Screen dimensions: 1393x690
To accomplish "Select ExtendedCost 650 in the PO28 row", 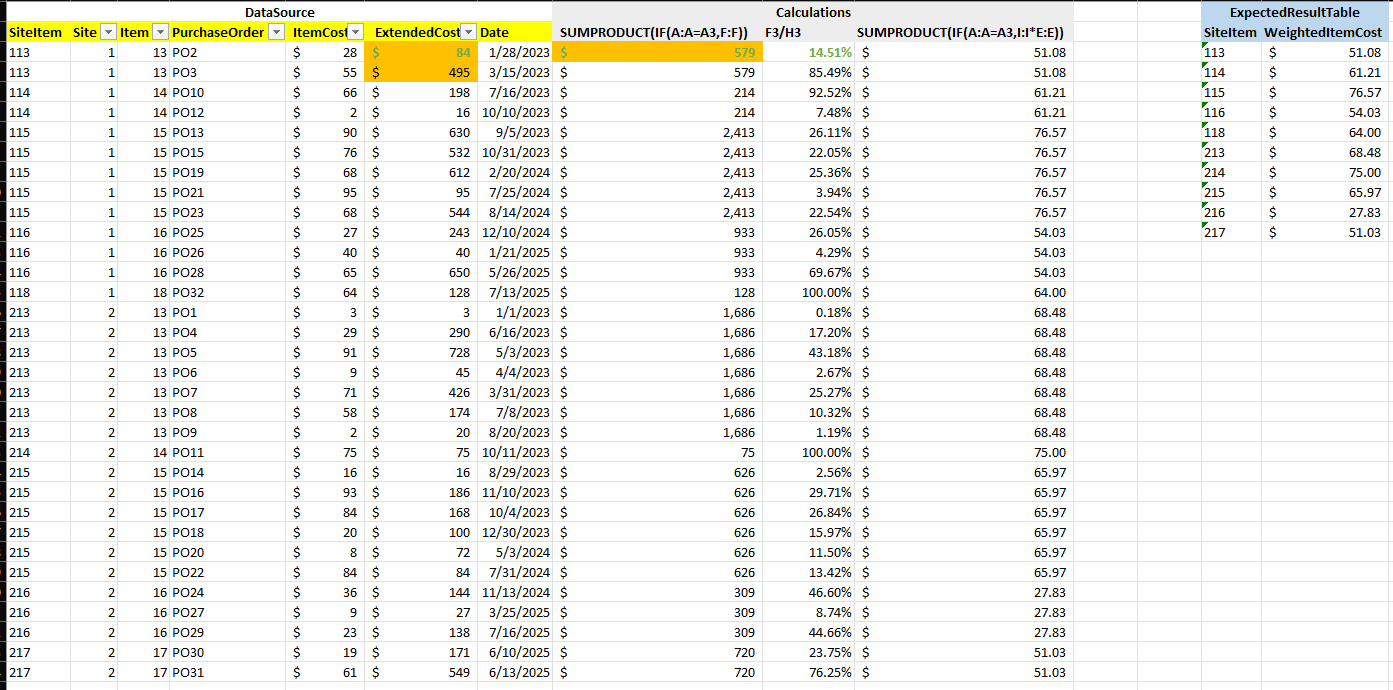I will coord(421,272).
